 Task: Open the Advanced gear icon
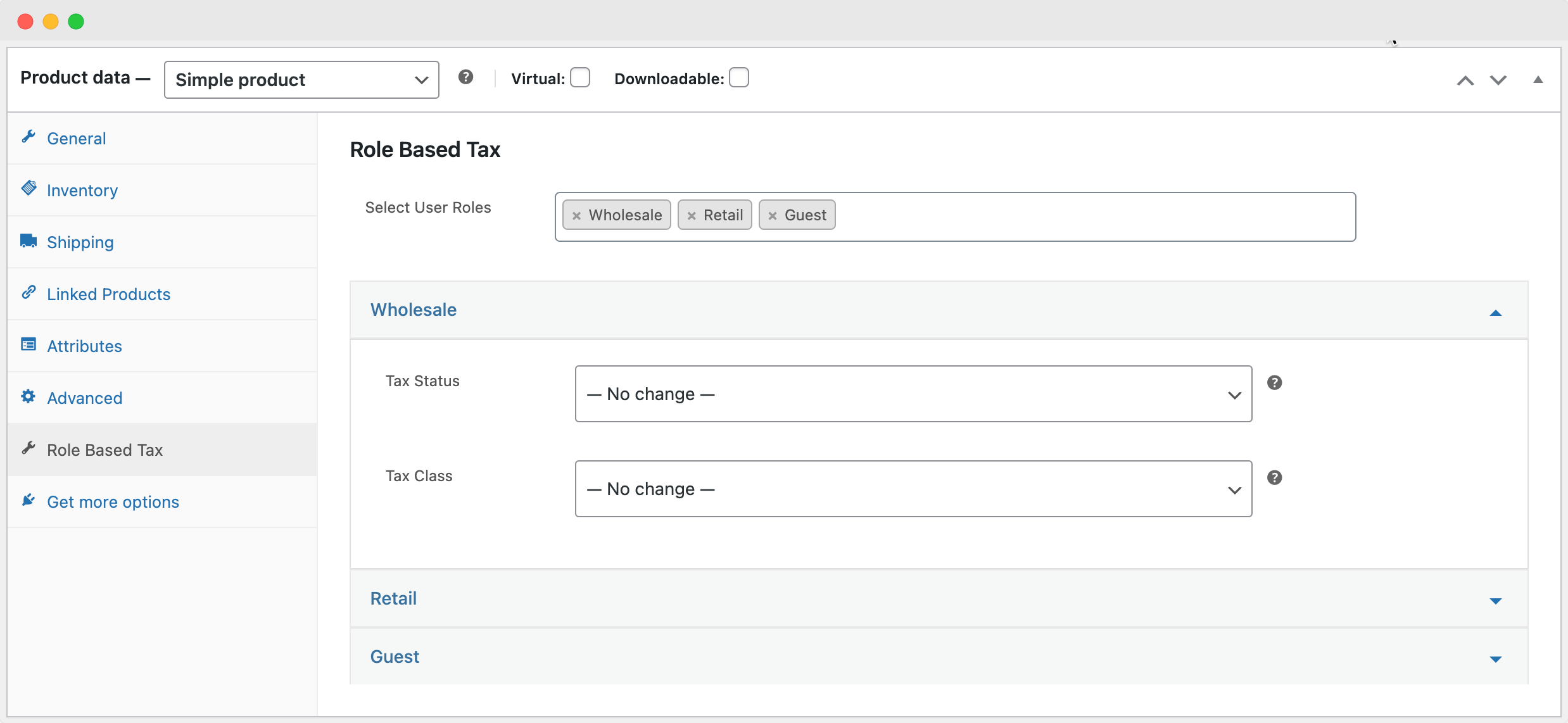[28, 396]
